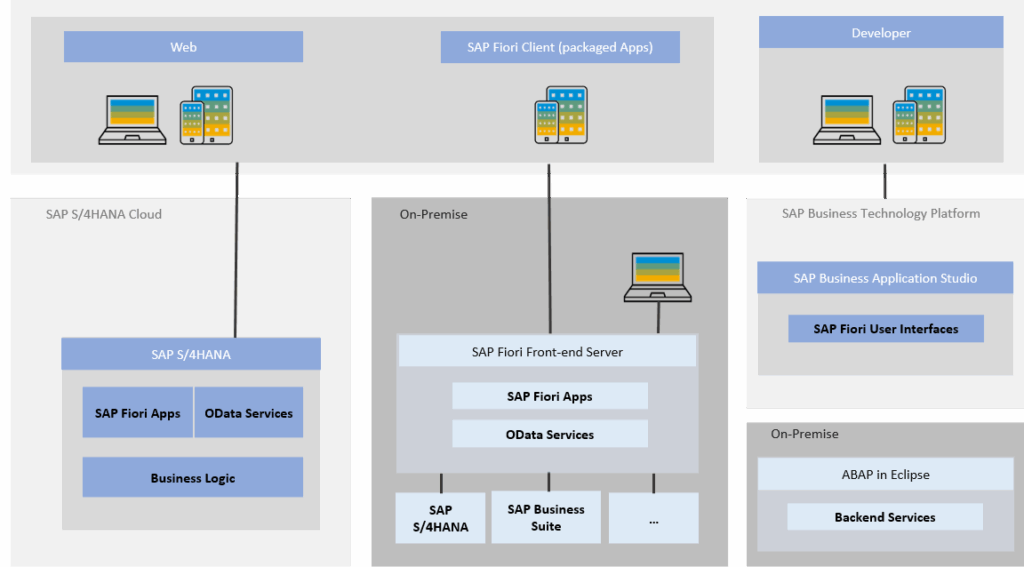The width and height of the screenshot is (1024, 567).
Task: Click the laptop icon under Developer
Action: point(847,120)
